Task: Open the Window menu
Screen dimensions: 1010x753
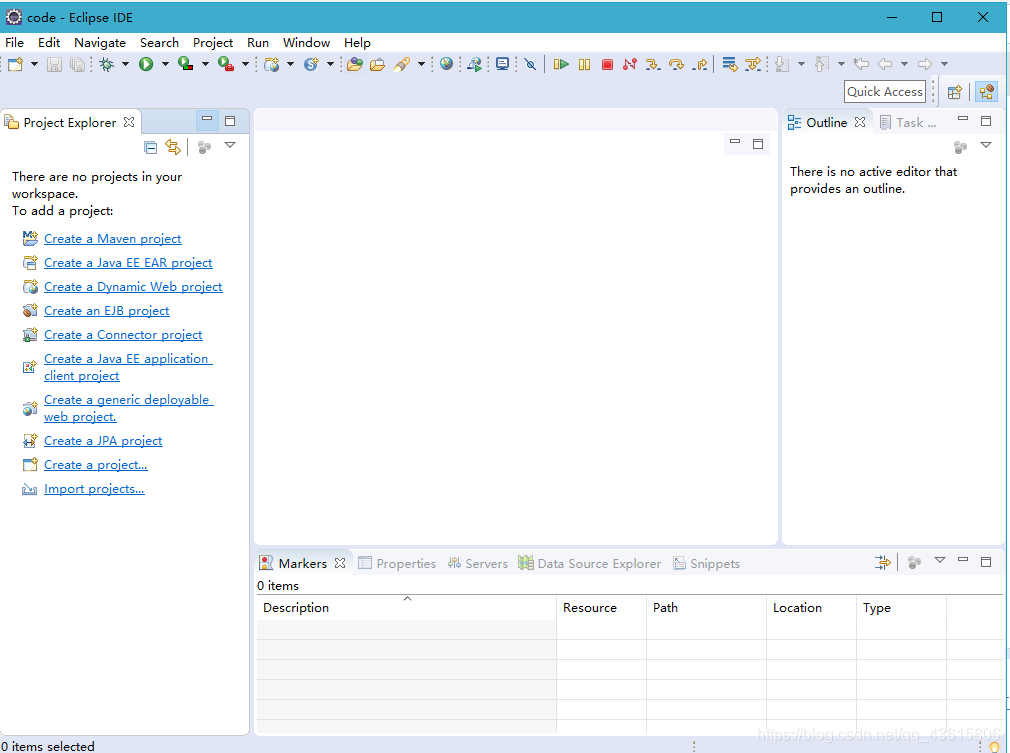Action: click(307, 43)
